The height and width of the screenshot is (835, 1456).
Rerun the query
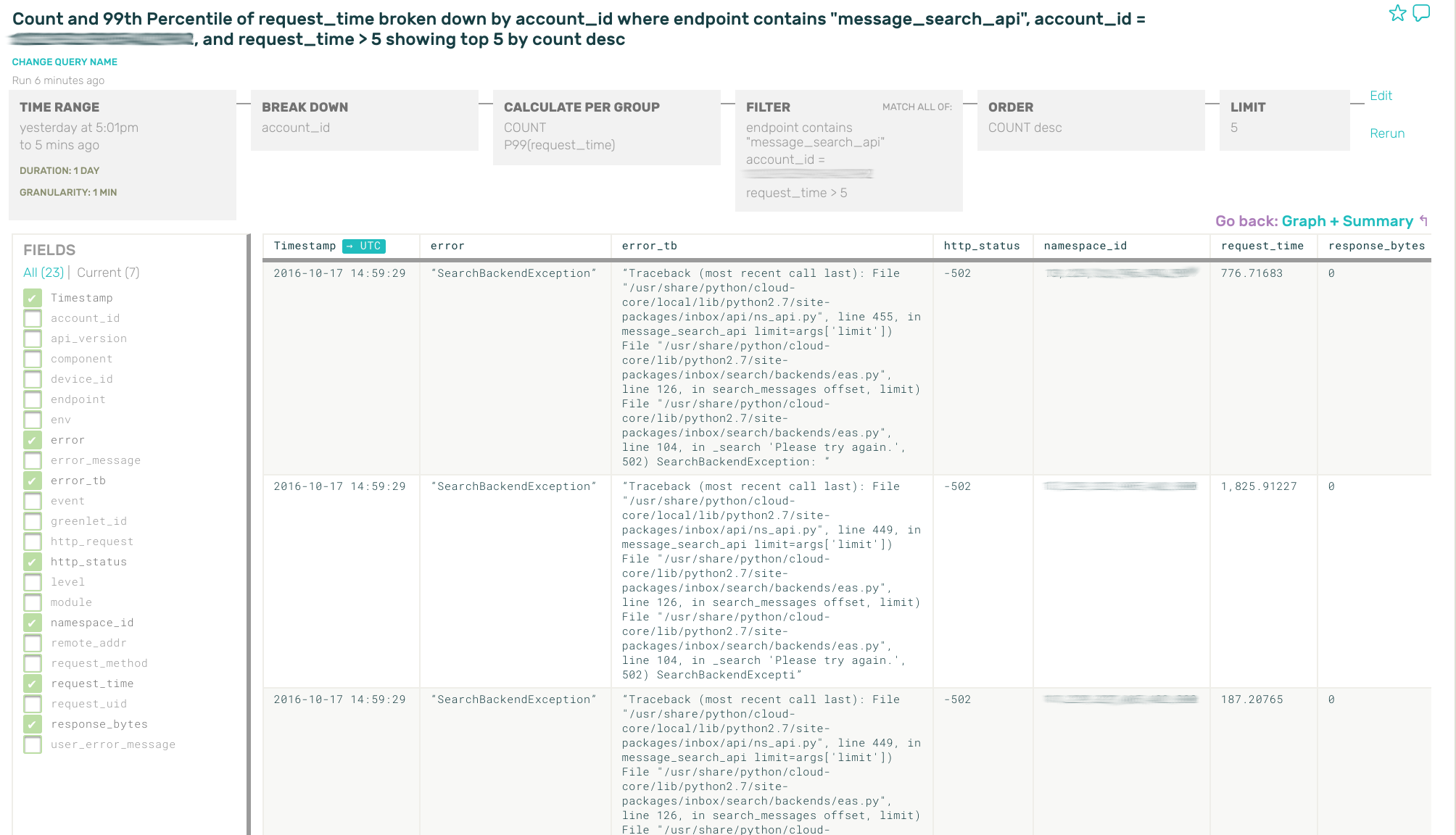click(1386, 133)
